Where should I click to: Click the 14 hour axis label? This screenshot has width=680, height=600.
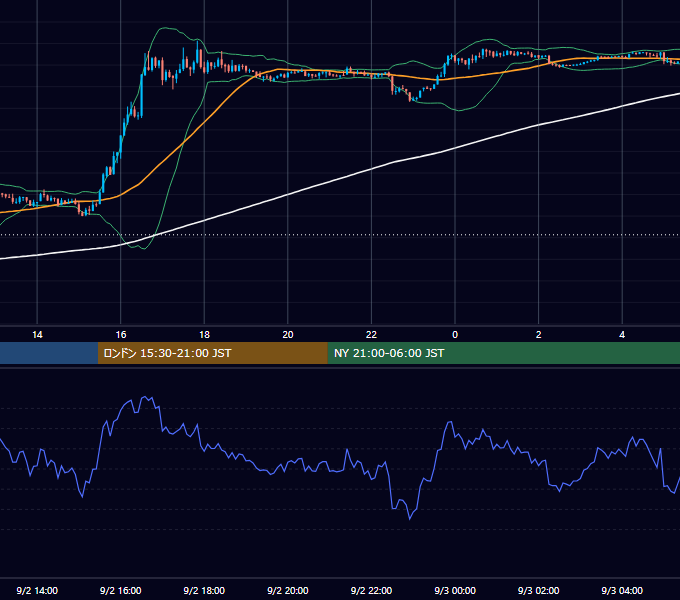(37, 335)
